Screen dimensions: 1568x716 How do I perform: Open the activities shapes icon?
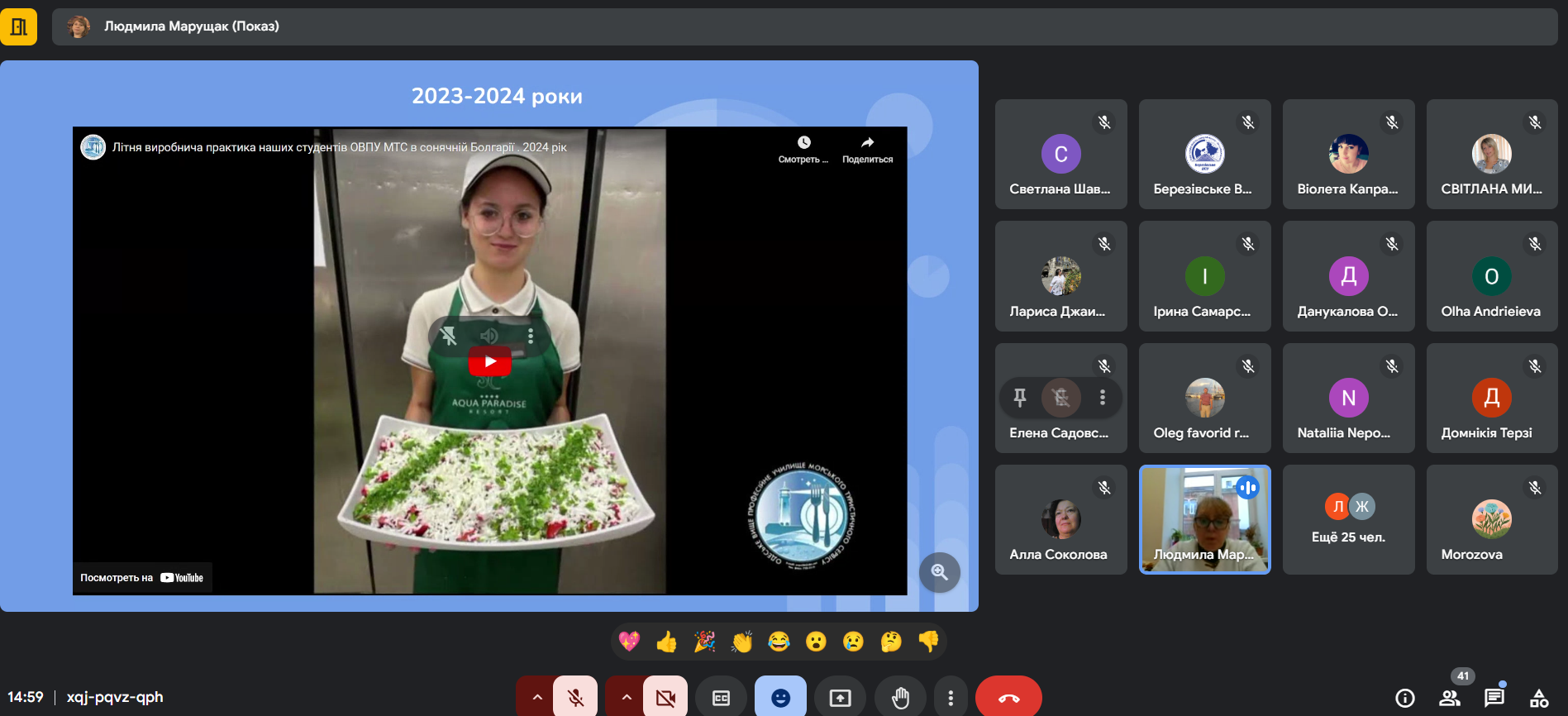click(x=1538, y=698)
